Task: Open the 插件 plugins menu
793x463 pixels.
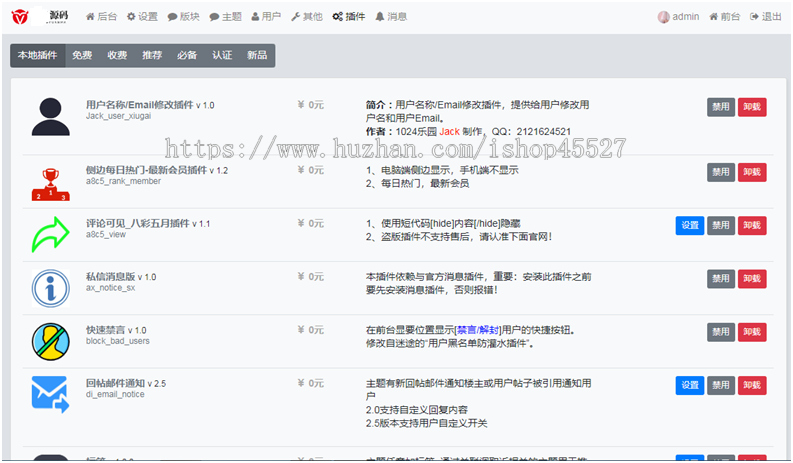Action: click(x=349, y=17)
